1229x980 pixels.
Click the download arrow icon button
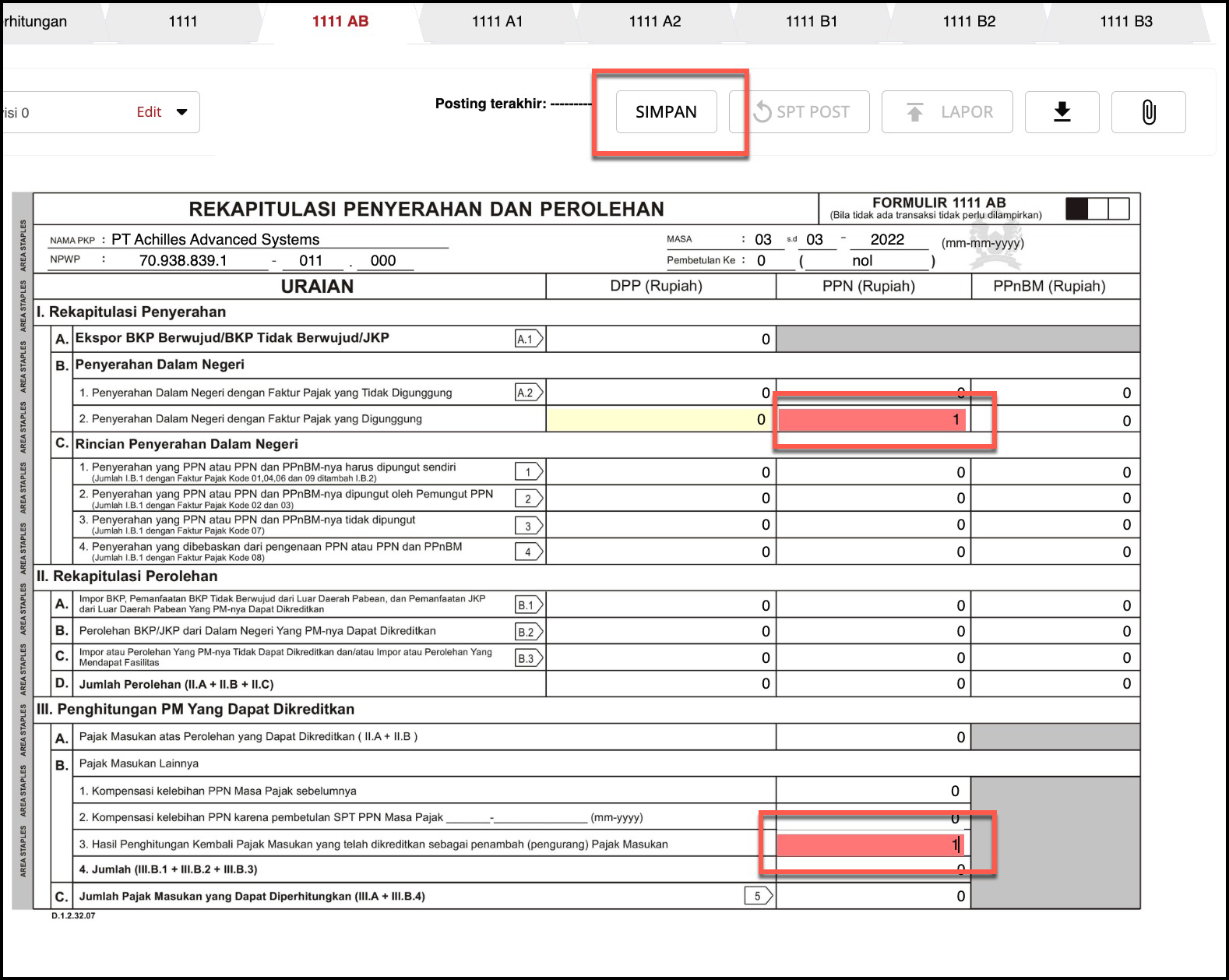1062,112
